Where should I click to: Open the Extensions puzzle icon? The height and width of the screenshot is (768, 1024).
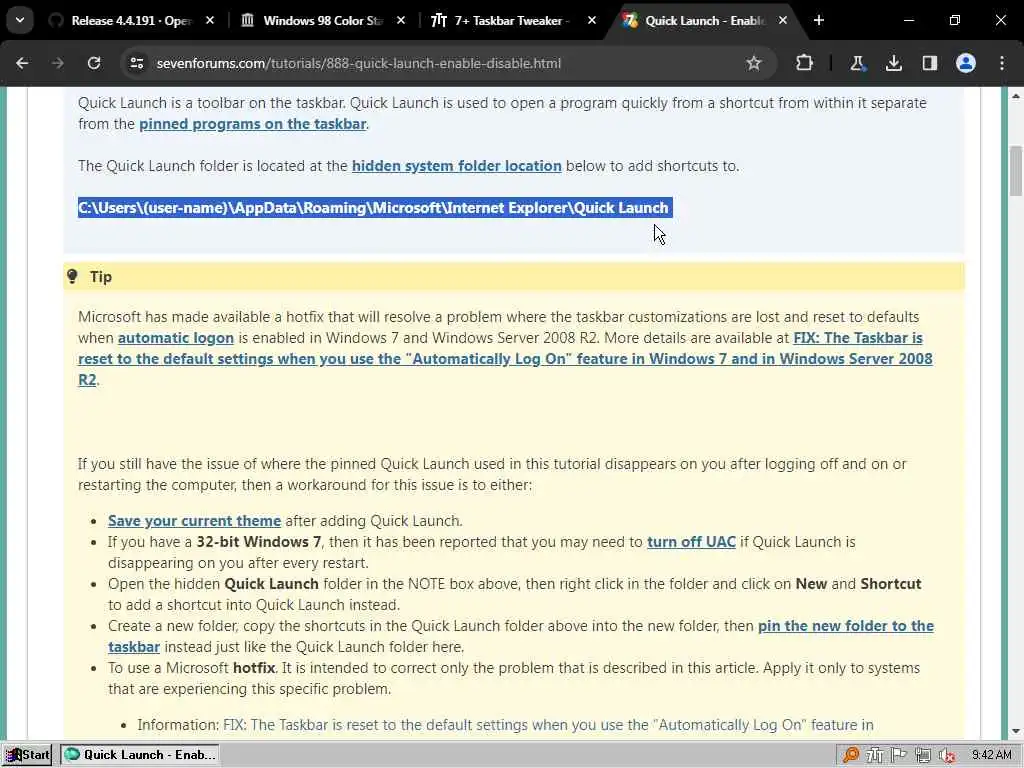click(805, 63)
